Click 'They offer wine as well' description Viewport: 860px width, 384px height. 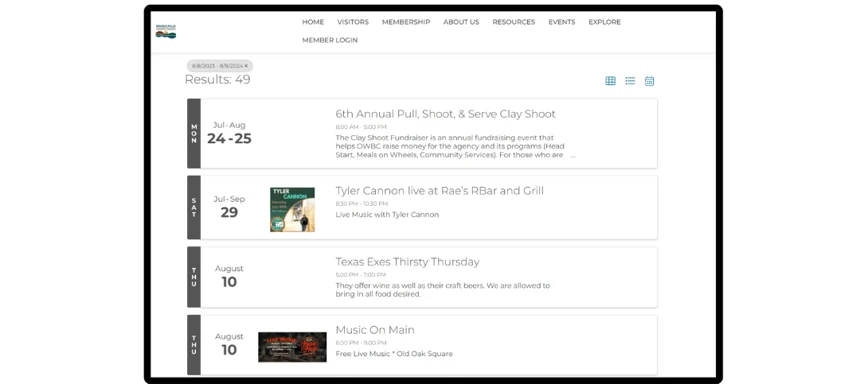tap(443, 290)
